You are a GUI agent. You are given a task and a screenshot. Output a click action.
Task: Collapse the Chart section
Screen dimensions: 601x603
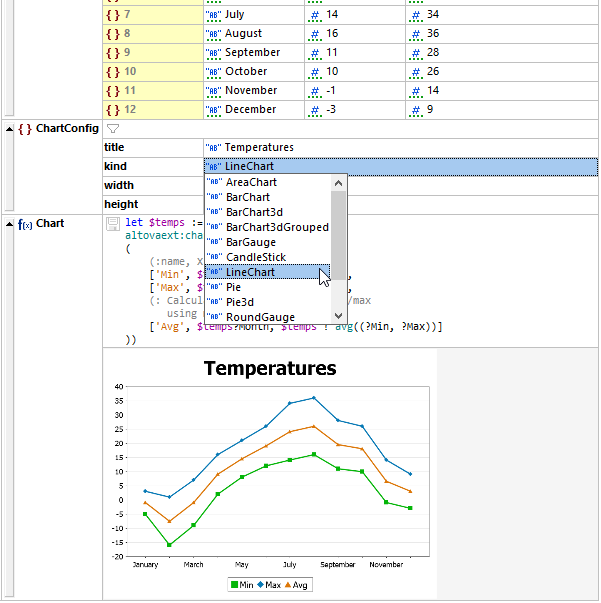(9, 224)
